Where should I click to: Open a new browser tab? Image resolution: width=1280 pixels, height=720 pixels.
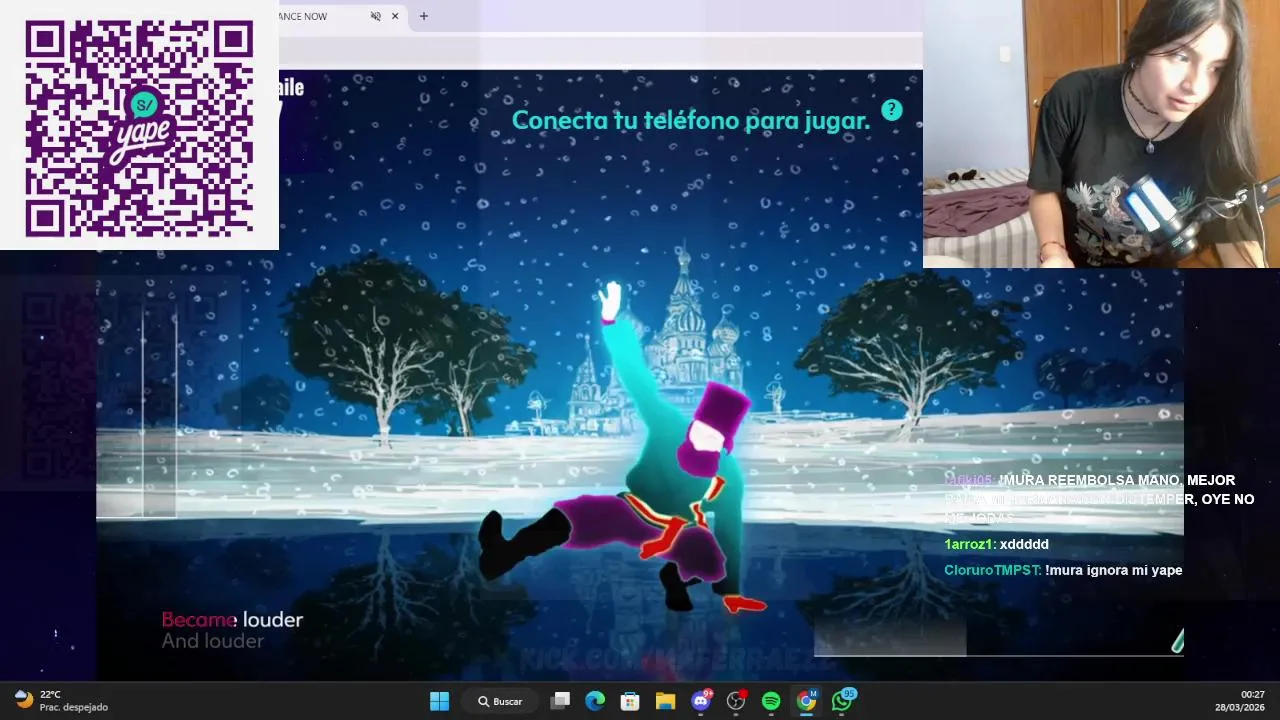[424, 16]
